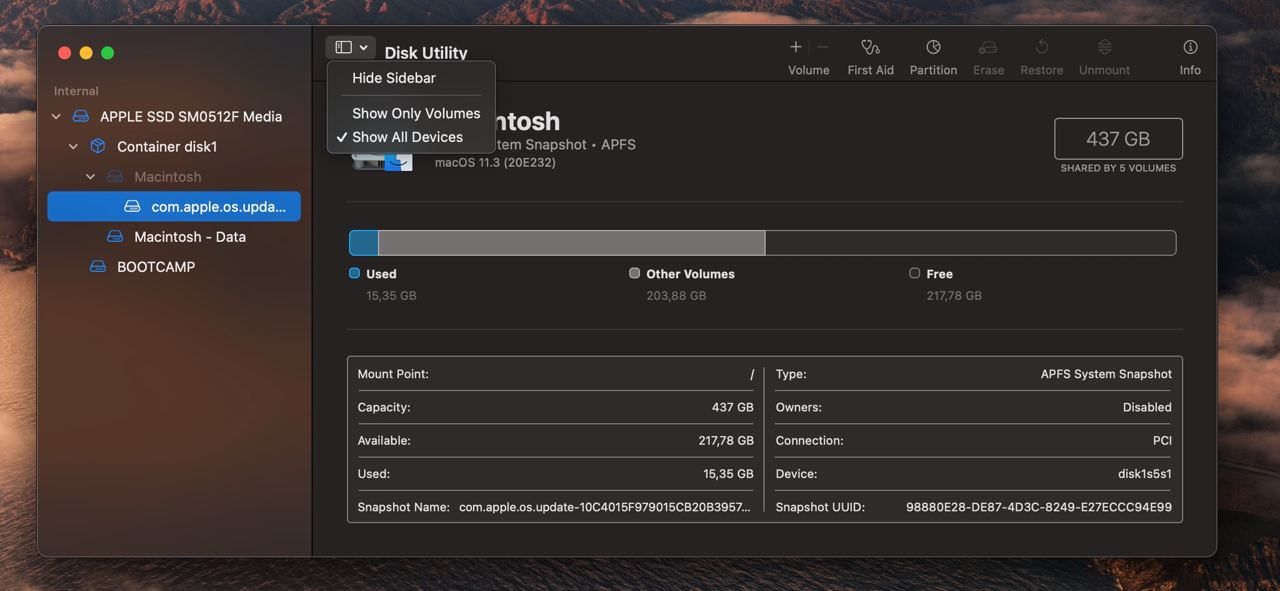Click the 437 GB capacity box
This screenshot has width=1280, height=591.
pyautogui.click(x=1118, y=139)
